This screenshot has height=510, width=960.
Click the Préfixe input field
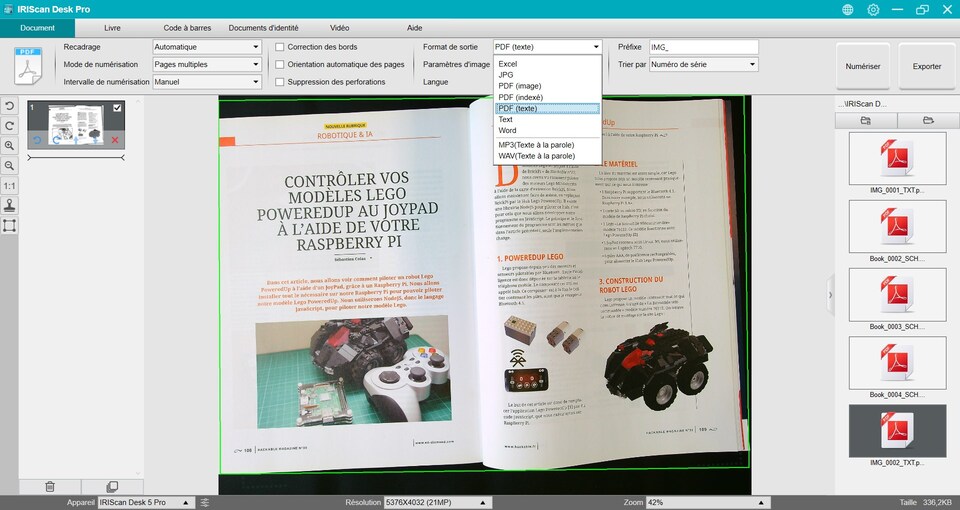(703, 47)
